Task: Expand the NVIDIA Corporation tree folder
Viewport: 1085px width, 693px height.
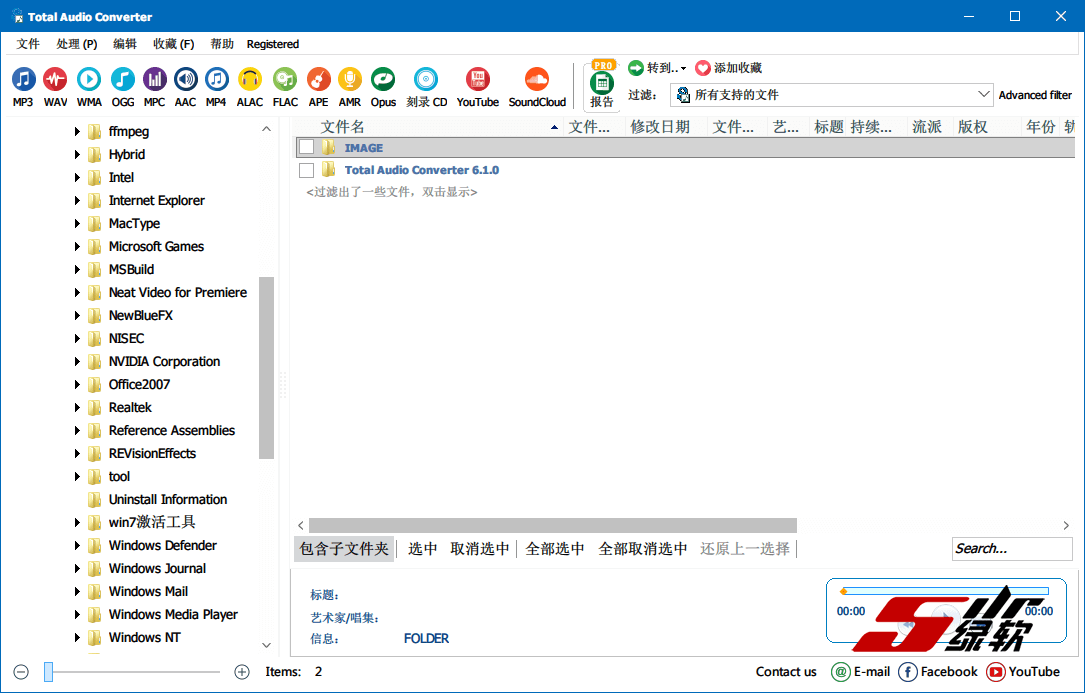Action: [x=77, y=362]
